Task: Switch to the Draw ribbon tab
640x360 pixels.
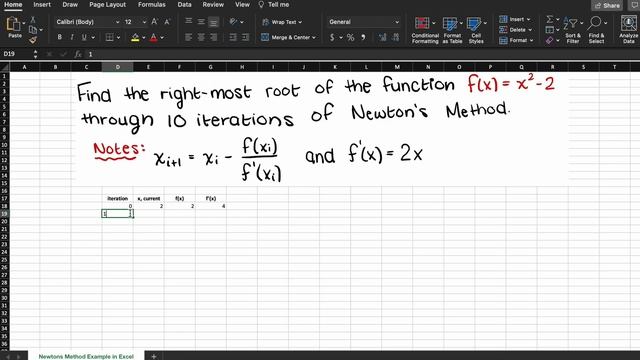Action: click(70, 4)
